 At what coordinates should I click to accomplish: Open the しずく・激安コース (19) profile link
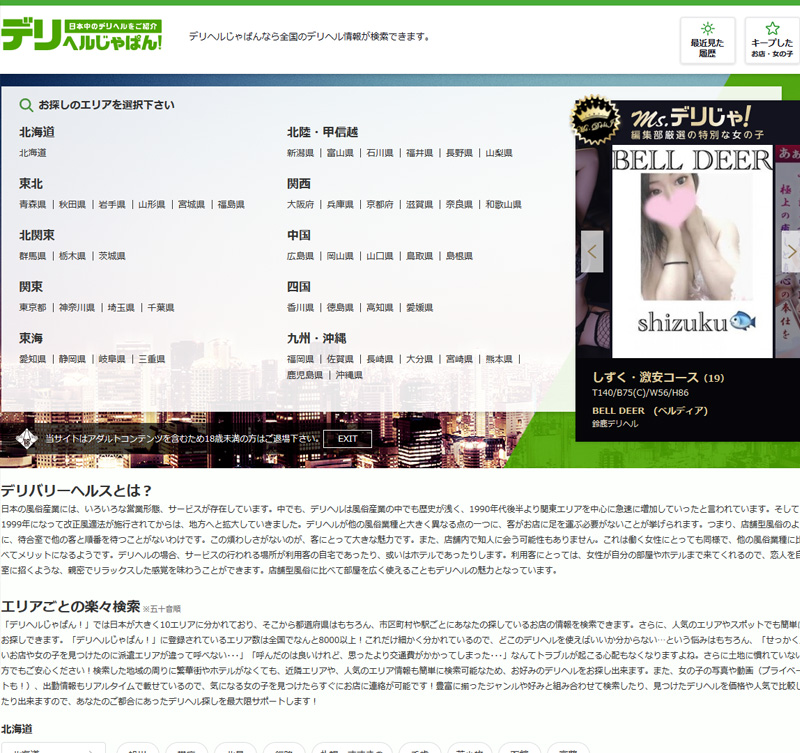658,378
